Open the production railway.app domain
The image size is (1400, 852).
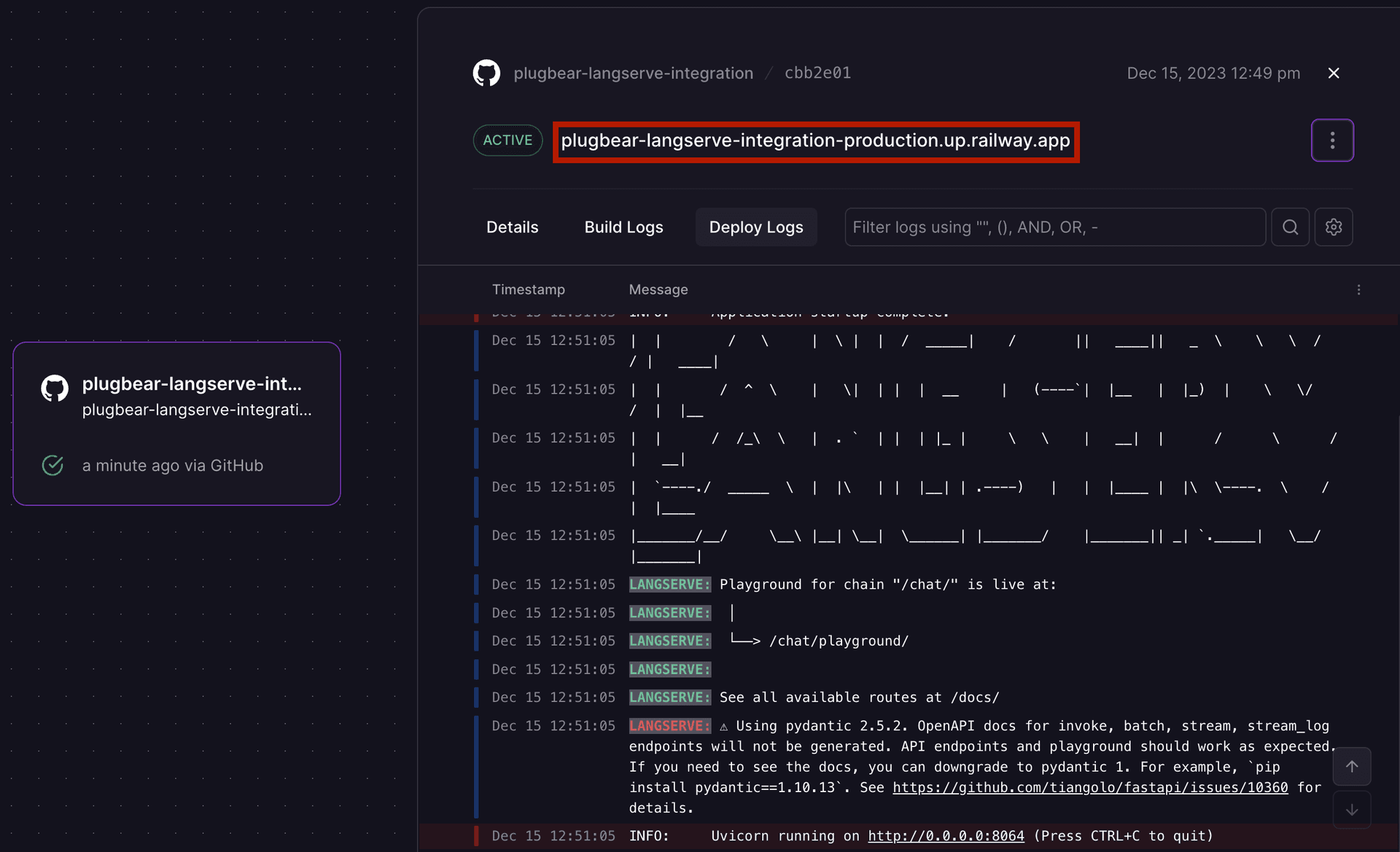[815, 141]
